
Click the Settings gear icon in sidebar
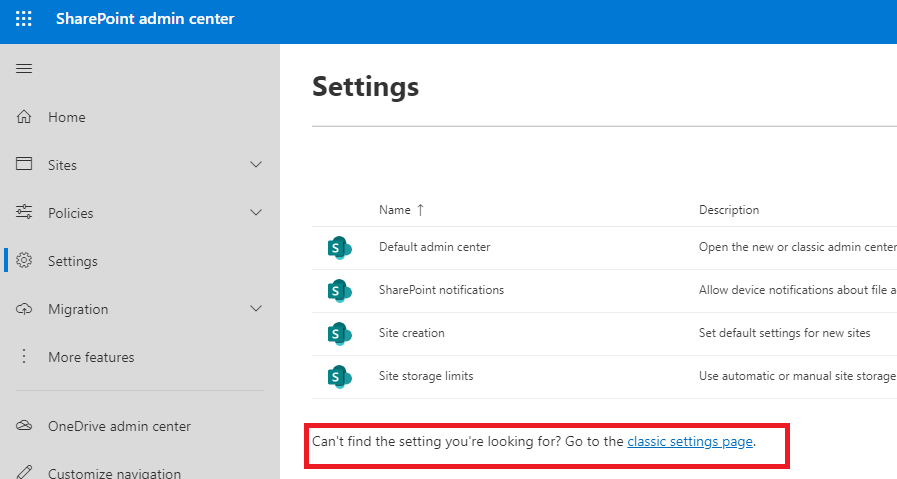[x=25, y=261]
